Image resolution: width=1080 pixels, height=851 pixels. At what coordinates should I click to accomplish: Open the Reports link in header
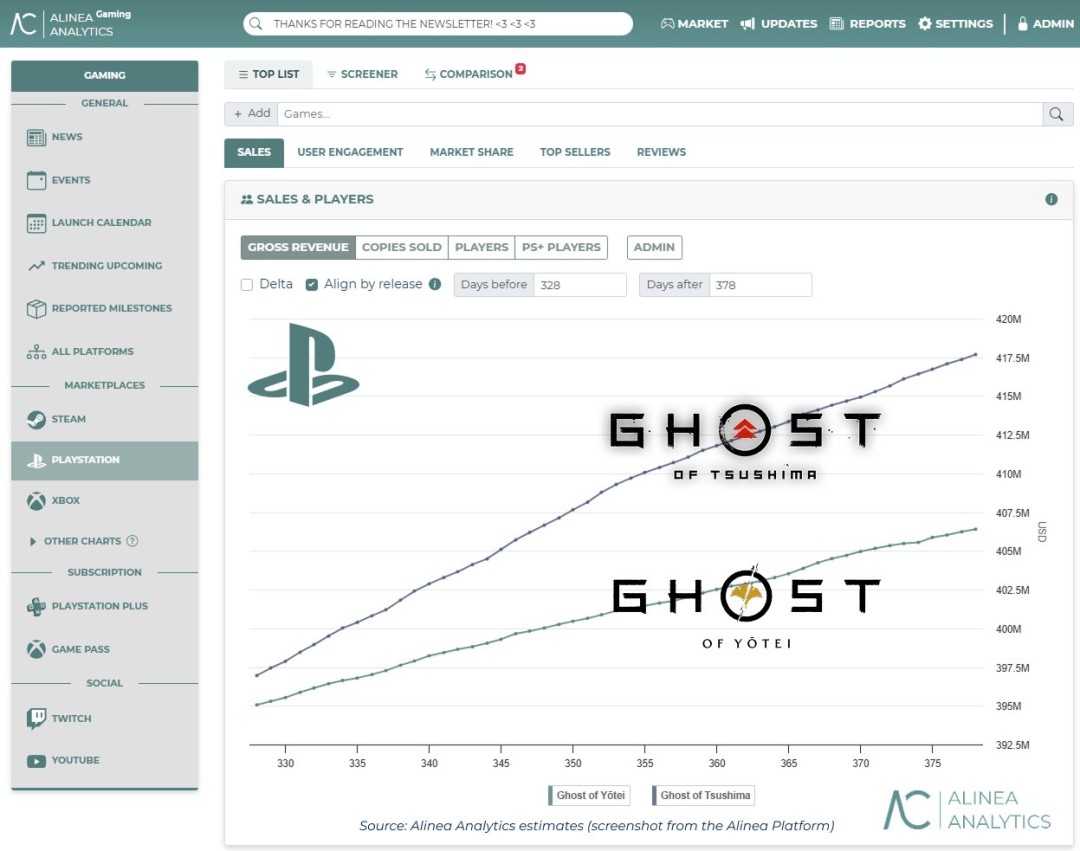click(868, 23)
